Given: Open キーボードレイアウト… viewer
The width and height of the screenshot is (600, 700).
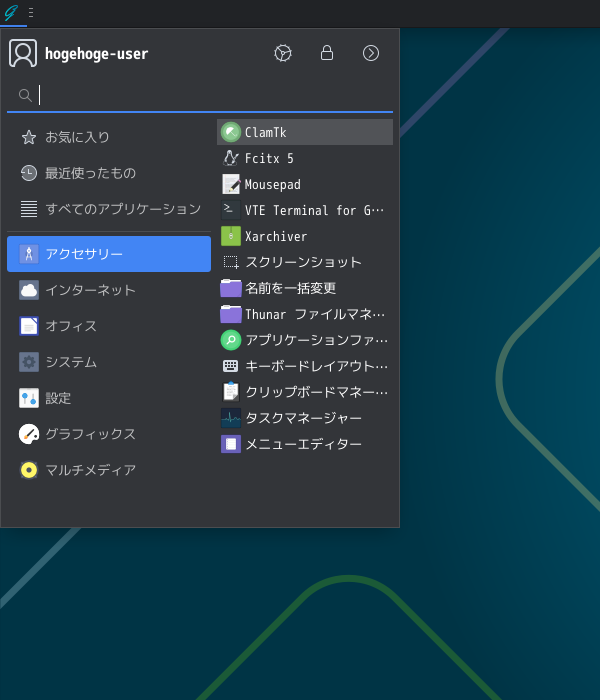Looking at the screenshot, I should point(305,366).
